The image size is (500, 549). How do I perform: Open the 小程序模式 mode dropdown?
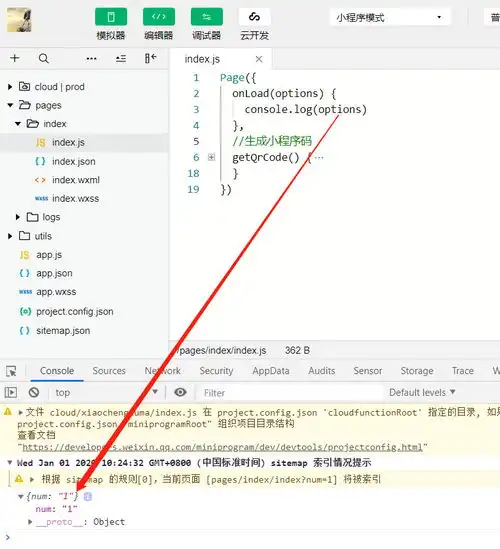pyautogui.click(x=390, y=18)
